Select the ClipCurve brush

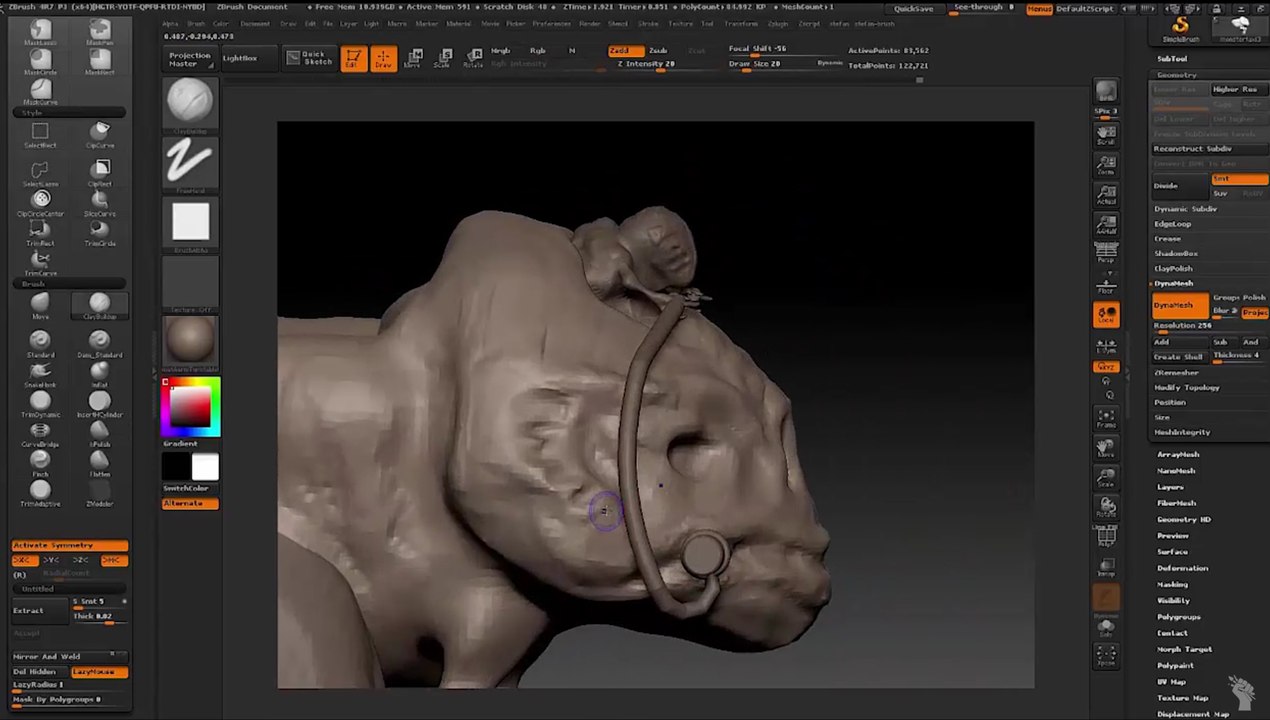(x=100, y=135)
